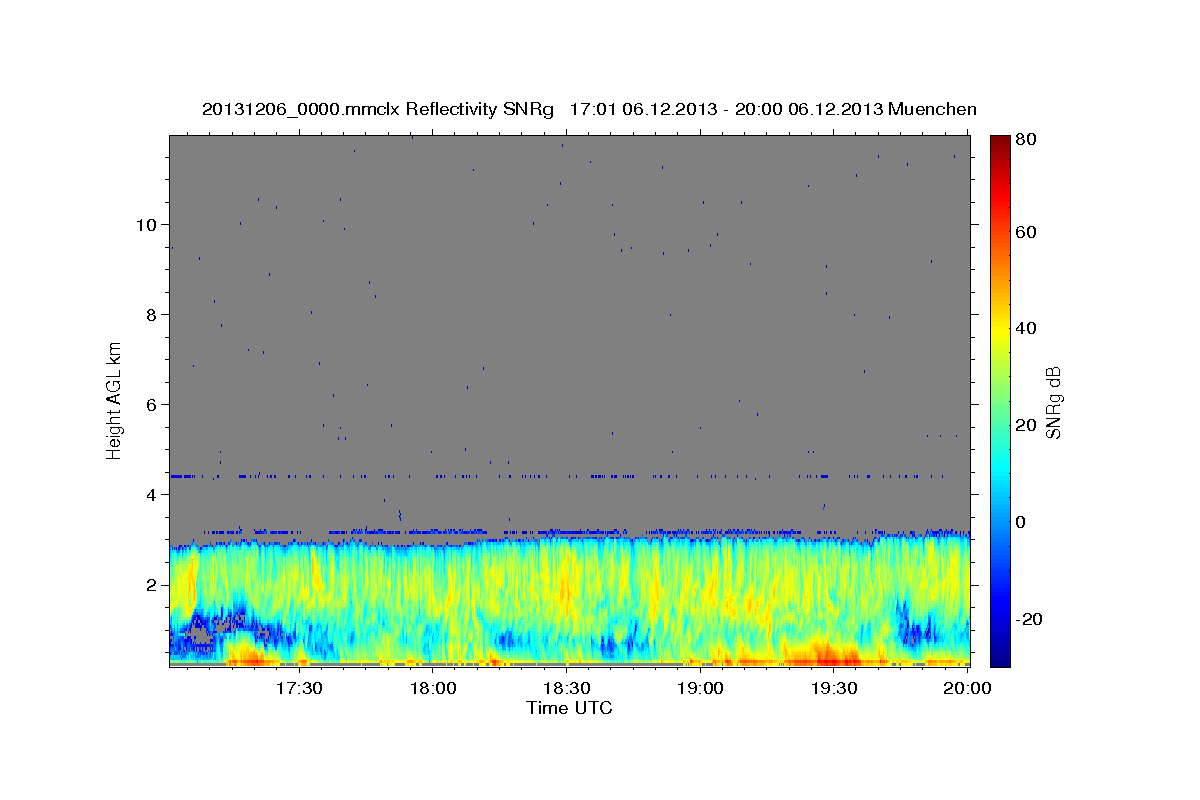Select the 19:00 time tick label
This screenshot has height=800, width=1200.
coord(701,689)
